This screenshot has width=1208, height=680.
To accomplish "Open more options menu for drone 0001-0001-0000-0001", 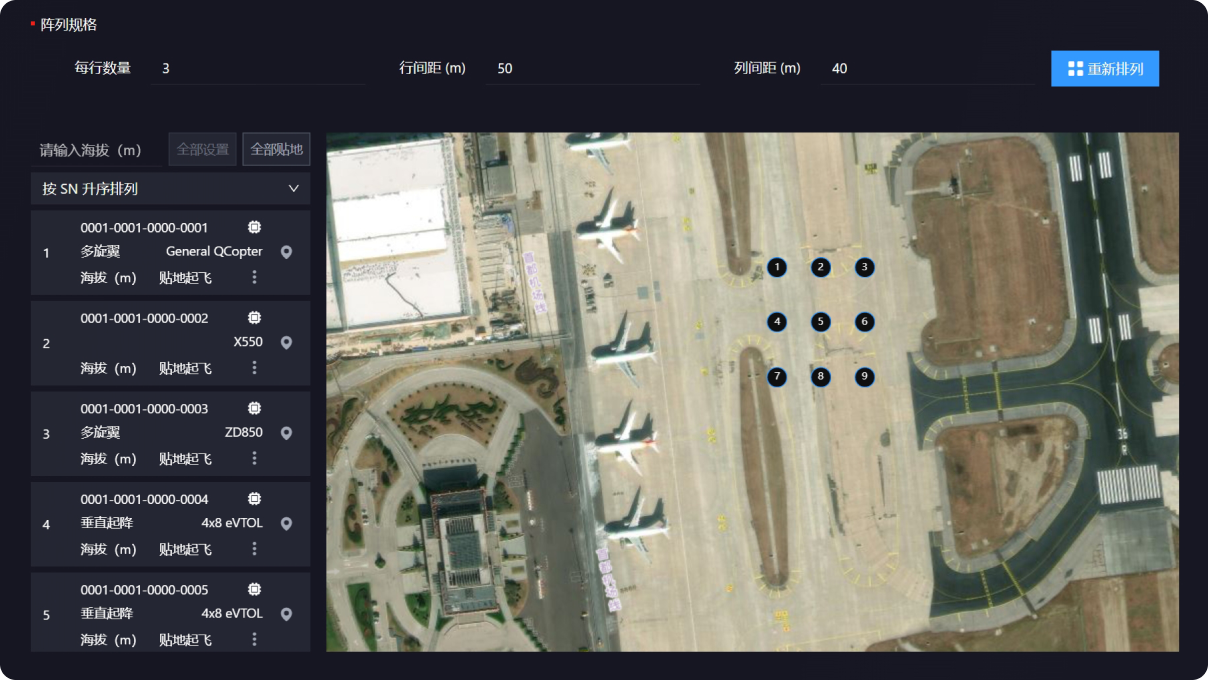I will click(x=254, y=277).
